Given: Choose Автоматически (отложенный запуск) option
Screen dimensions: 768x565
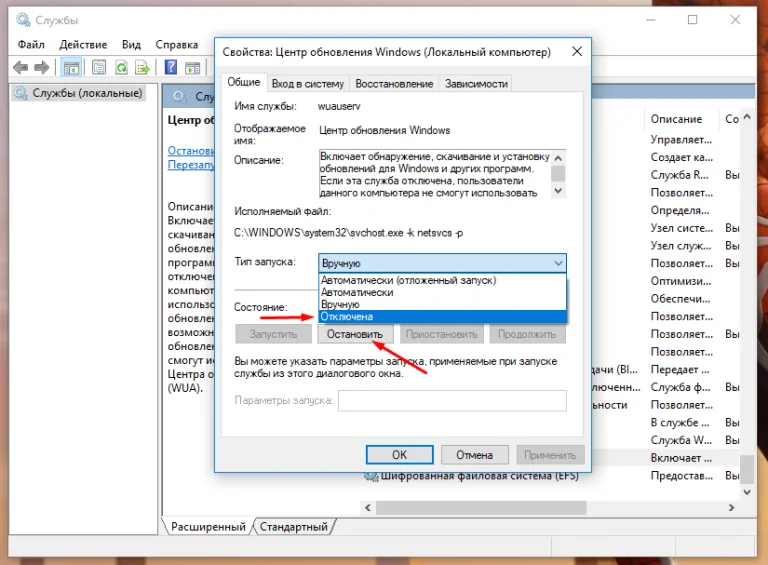Looking at the screenshot, I should tap(442, 280).
